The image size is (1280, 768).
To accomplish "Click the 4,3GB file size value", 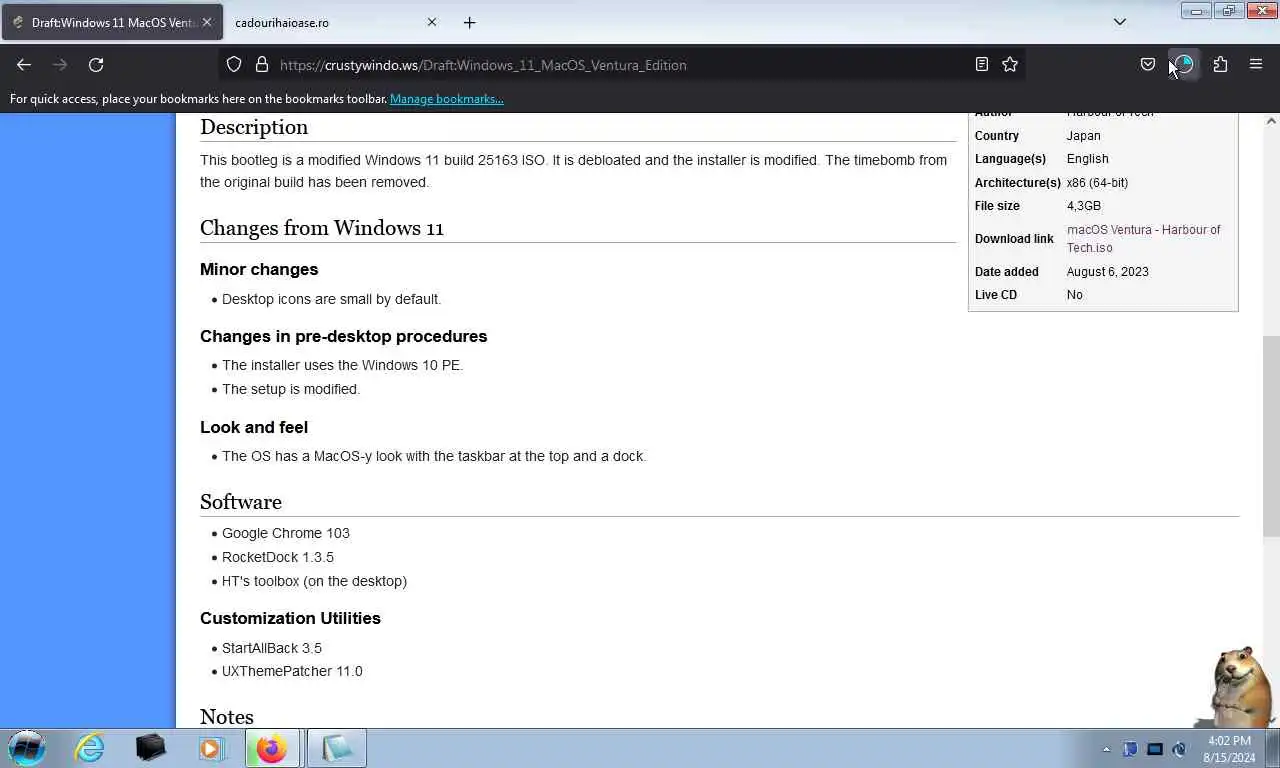I will pos(1084,206).
